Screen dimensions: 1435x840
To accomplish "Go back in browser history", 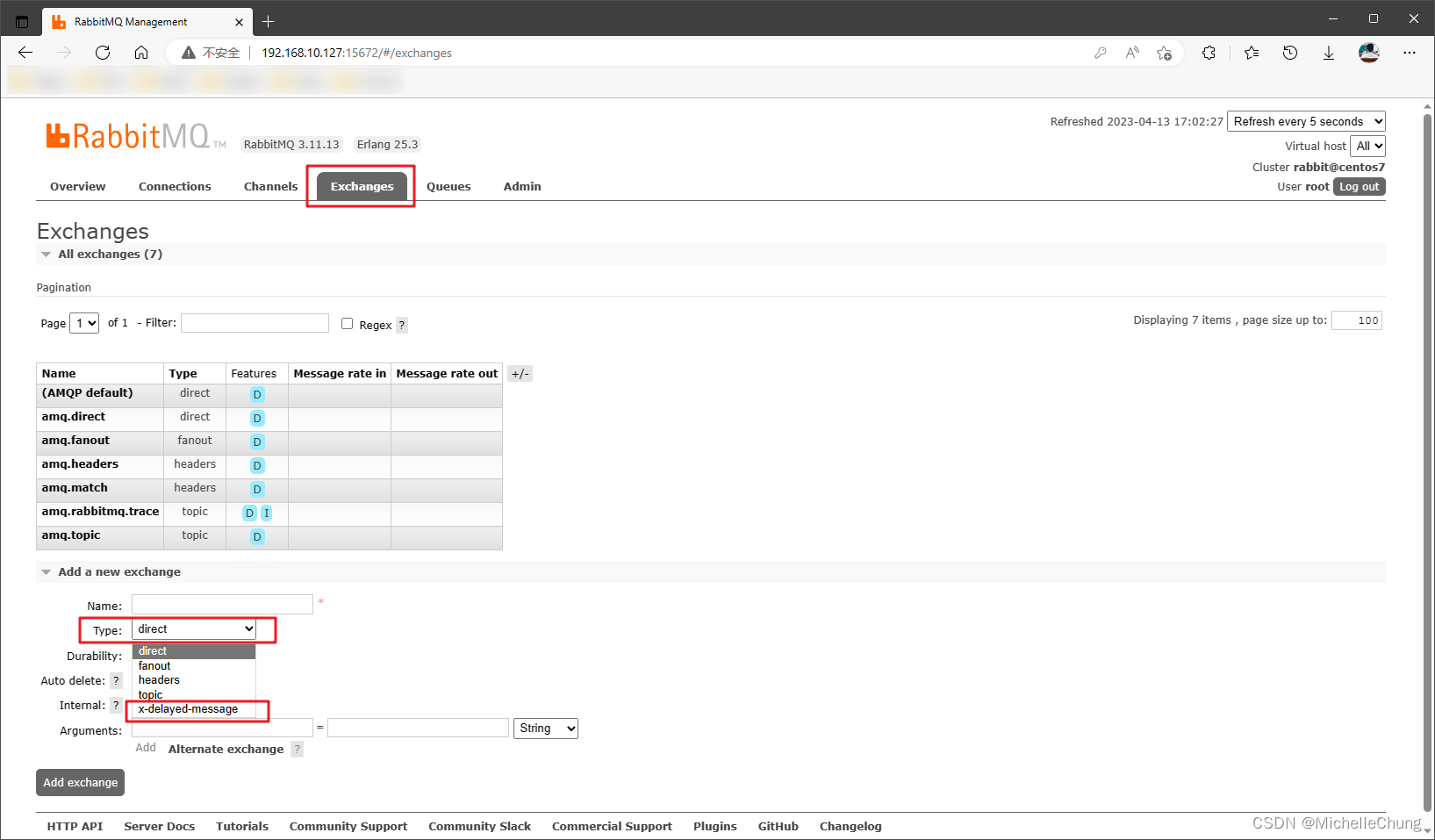I will pyautogui.click(x=25, y=53).
